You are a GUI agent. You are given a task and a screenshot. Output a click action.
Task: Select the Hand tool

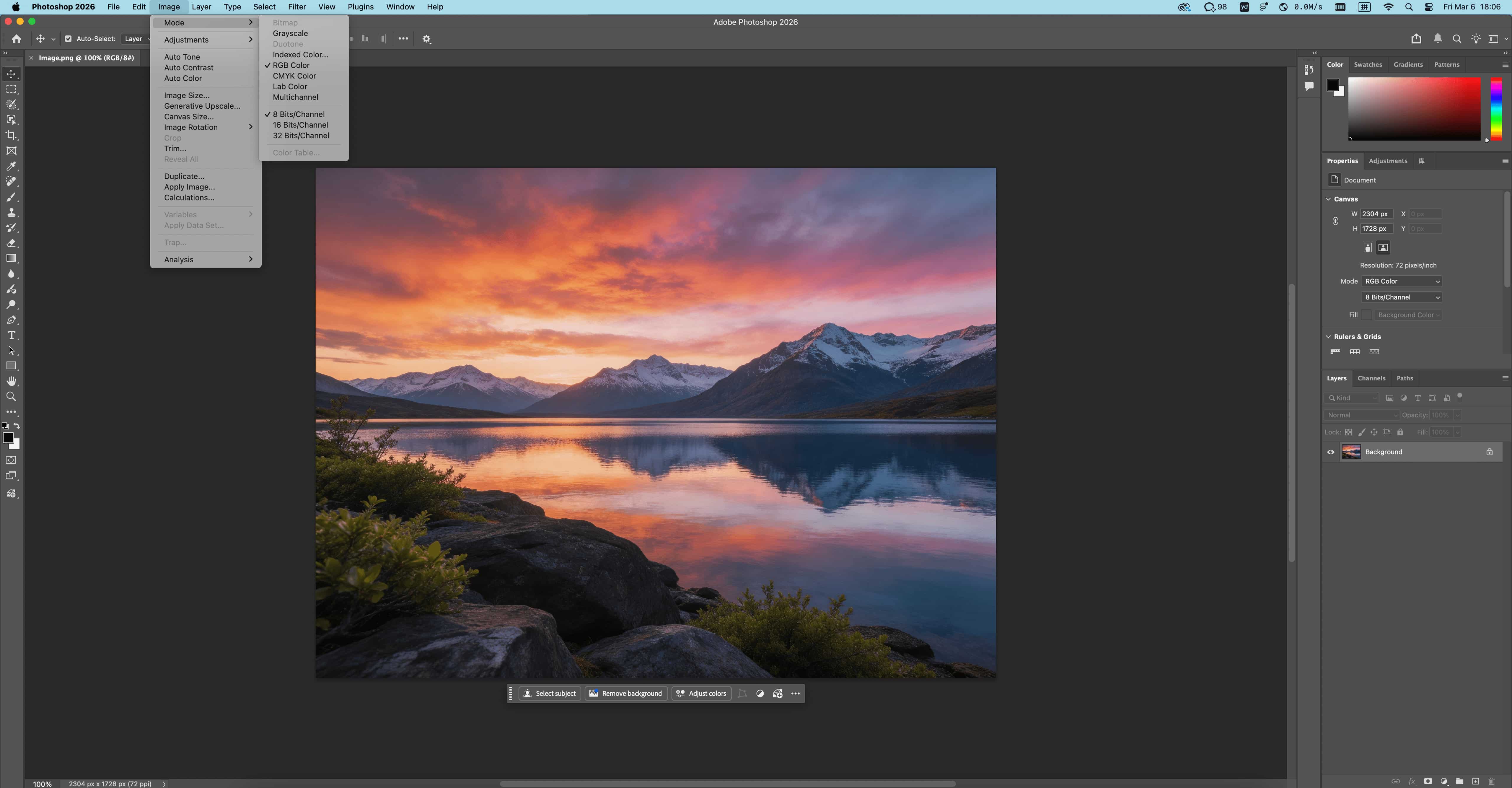click(x=11, y=382)
